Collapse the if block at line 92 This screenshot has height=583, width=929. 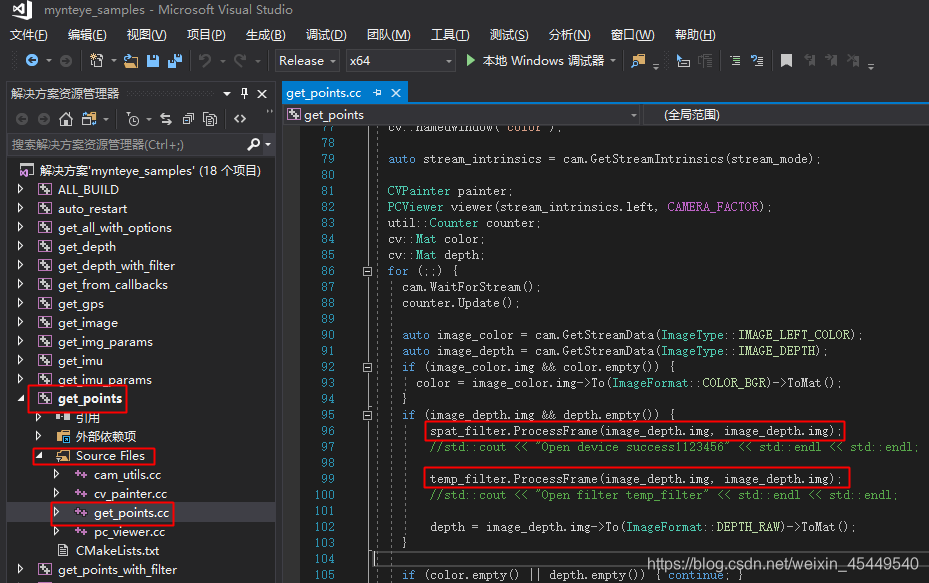click(x=367, y=367)
